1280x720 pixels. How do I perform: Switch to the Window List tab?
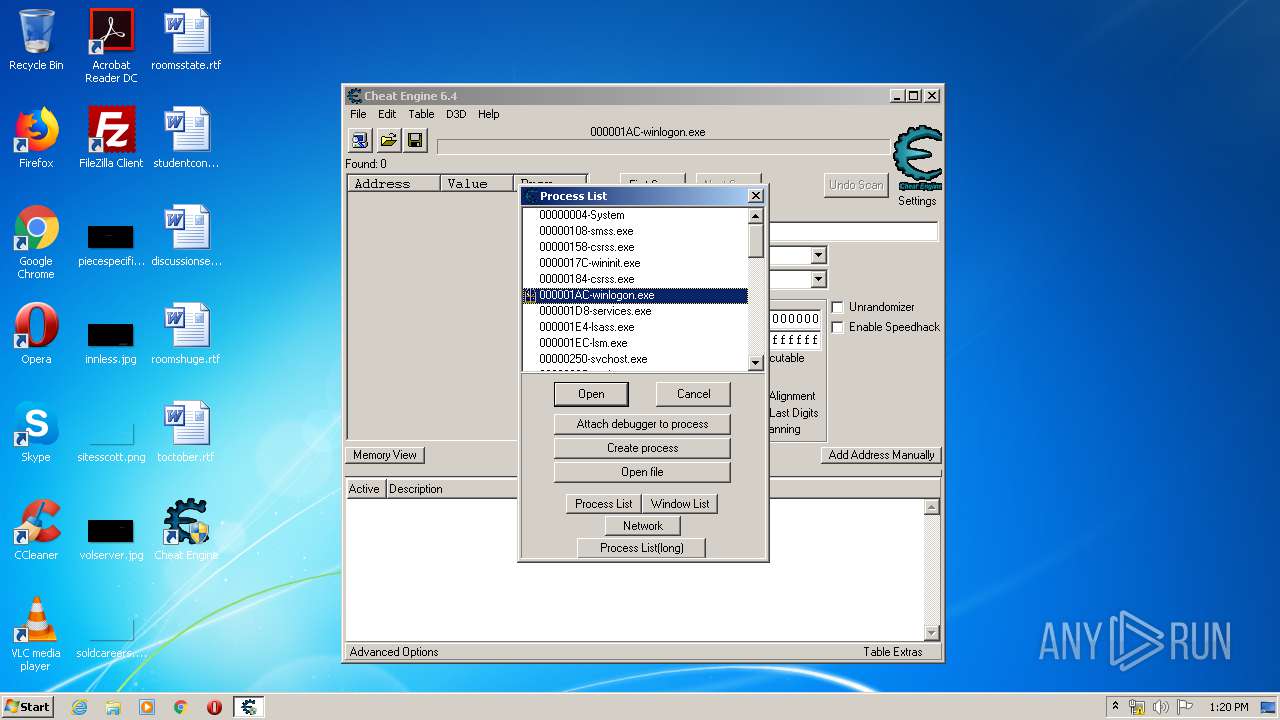pyautogui.click(x=680, y=504)
